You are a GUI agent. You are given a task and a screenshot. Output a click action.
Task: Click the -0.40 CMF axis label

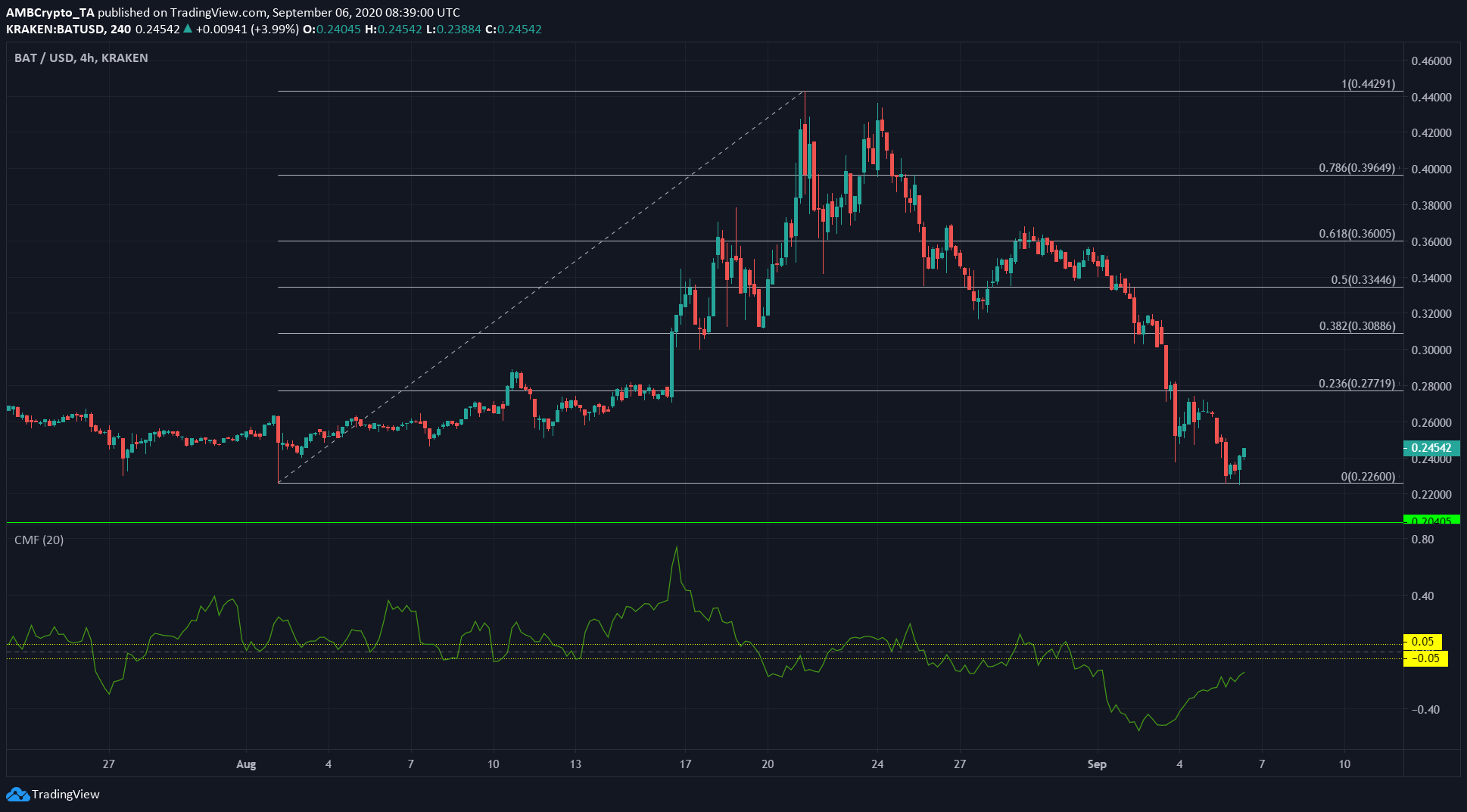coord(1425,710)
